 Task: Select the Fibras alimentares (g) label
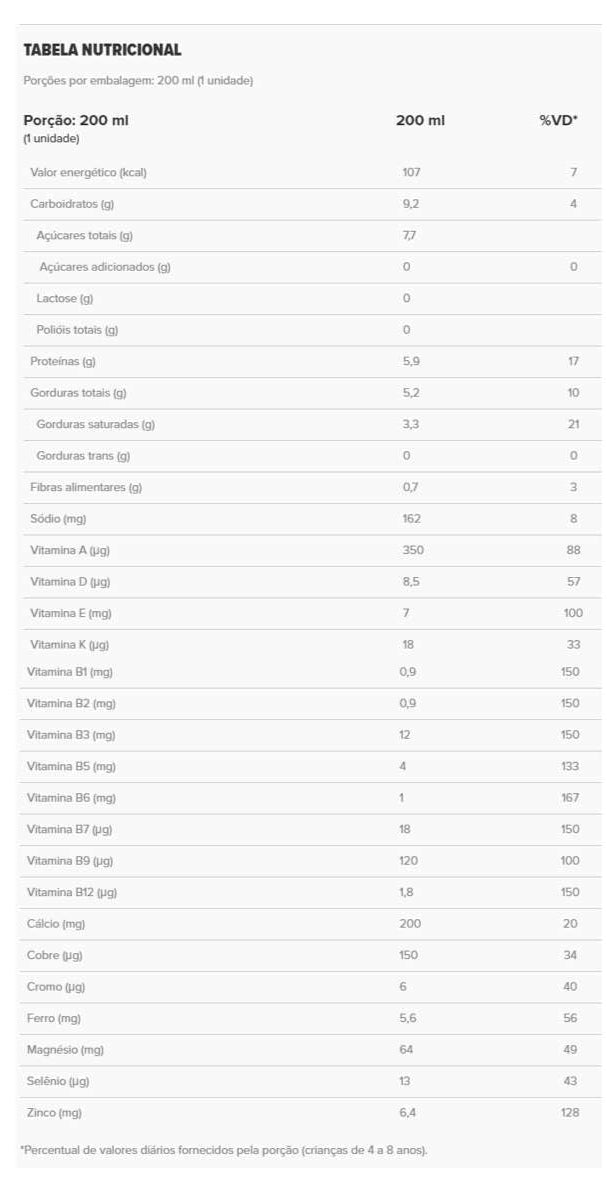click(86, 487)
